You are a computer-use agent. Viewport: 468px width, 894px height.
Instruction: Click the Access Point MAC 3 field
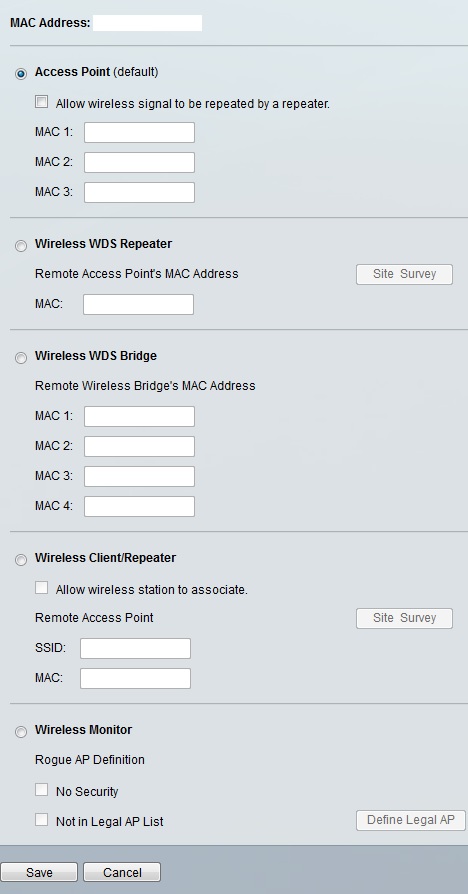[x=140, y=192]
